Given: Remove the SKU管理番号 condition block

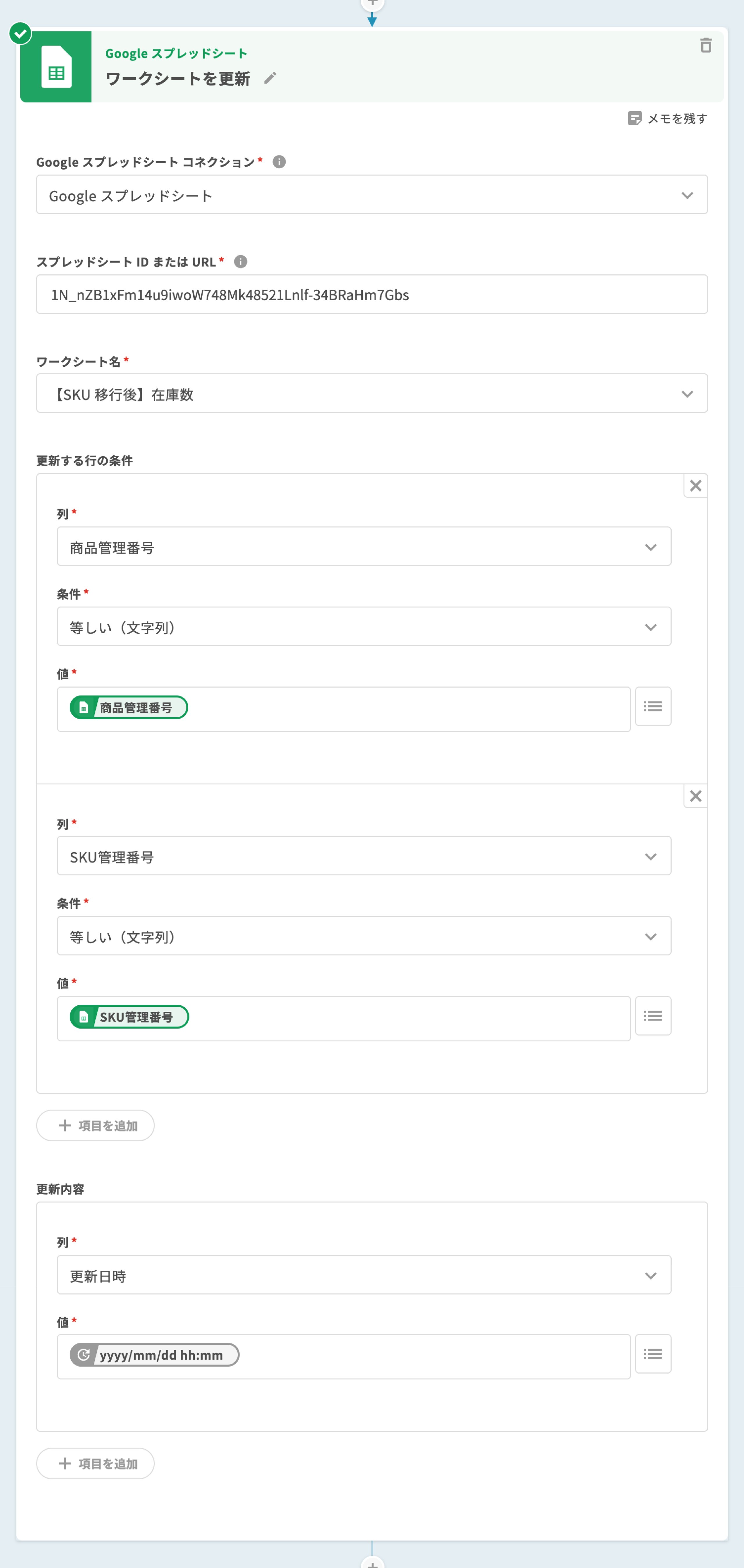Looking at the screenshot, I should [695, 795].
